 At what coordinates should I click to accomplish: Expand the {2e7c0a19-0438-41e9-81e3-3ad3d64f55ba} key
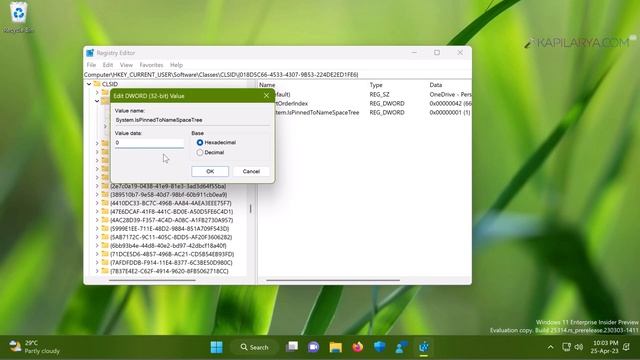pyautogui.click(x=97, y=186)
